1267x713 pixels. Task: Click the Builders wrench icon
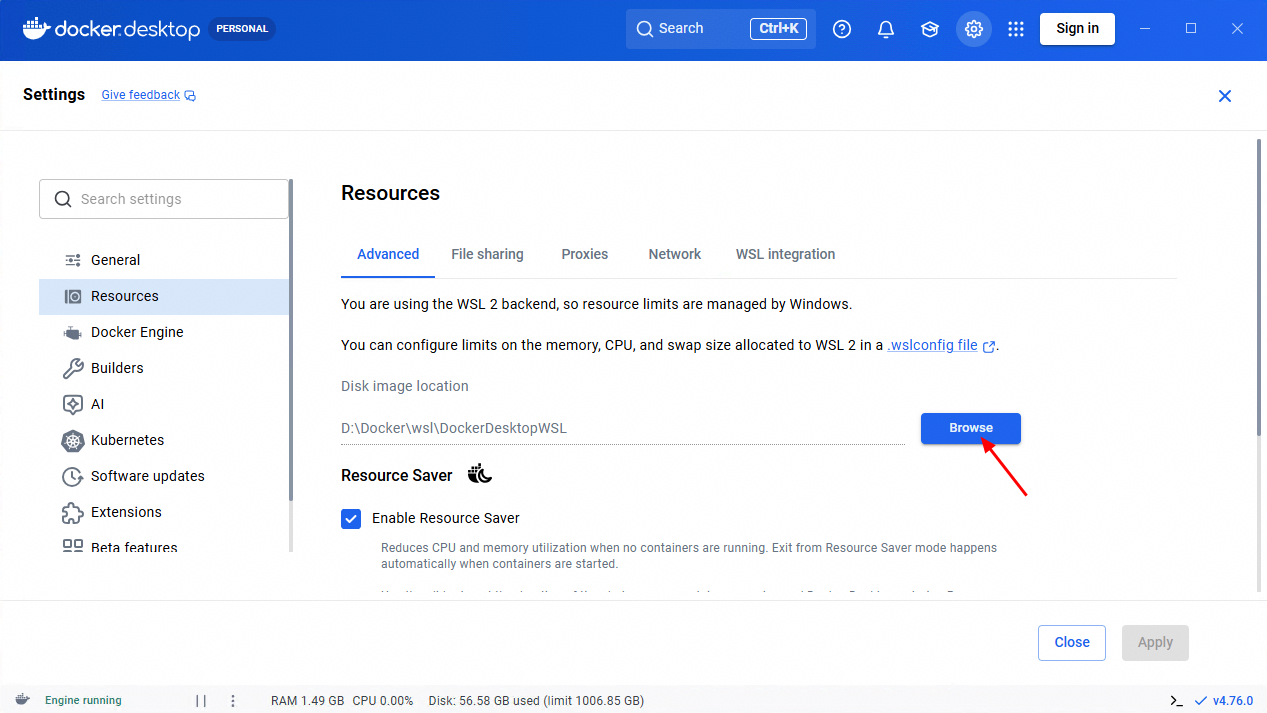[x=73, y=368]
